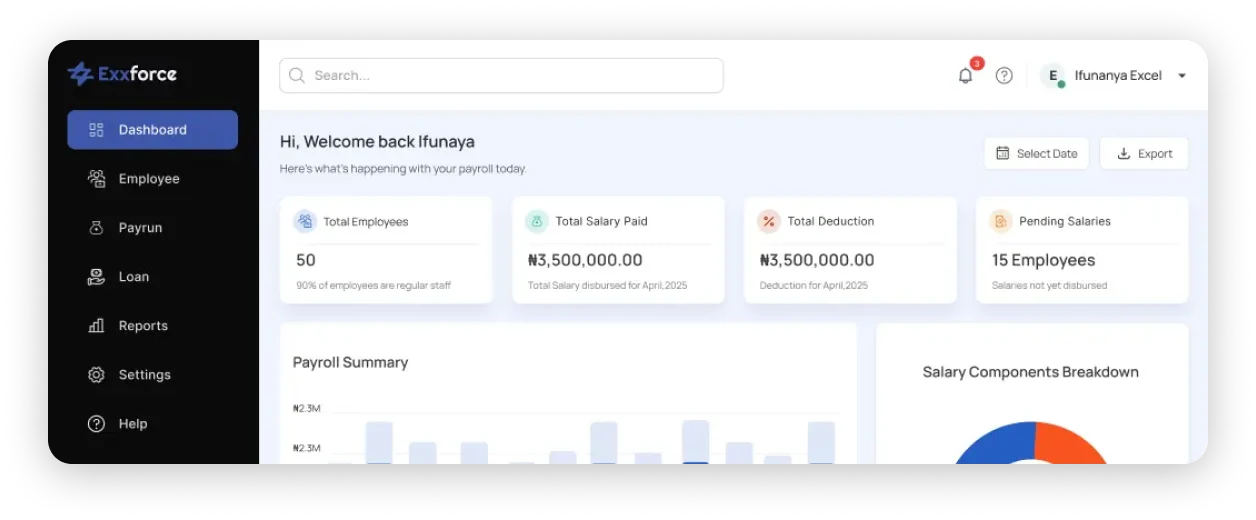Open the Select Date picker

1037,153
